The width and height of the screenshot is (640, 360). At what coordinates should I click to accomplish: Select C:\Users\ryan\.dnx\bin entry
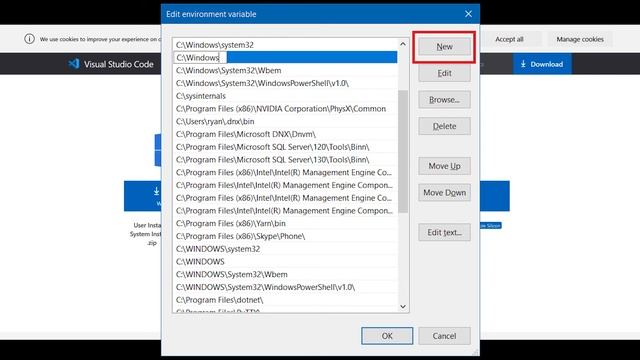click(x=285, y=122)
